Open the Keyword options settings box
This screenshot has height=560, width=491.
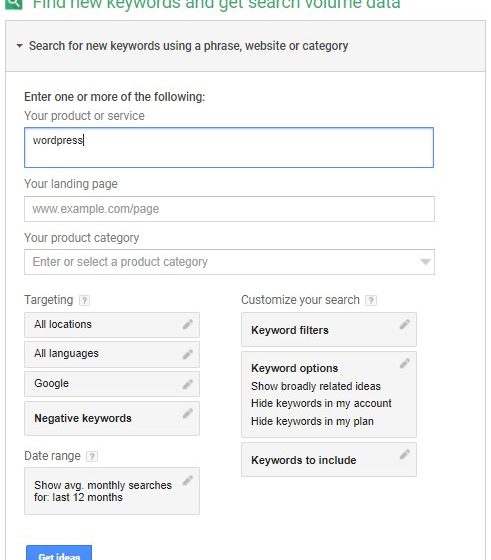329,395
